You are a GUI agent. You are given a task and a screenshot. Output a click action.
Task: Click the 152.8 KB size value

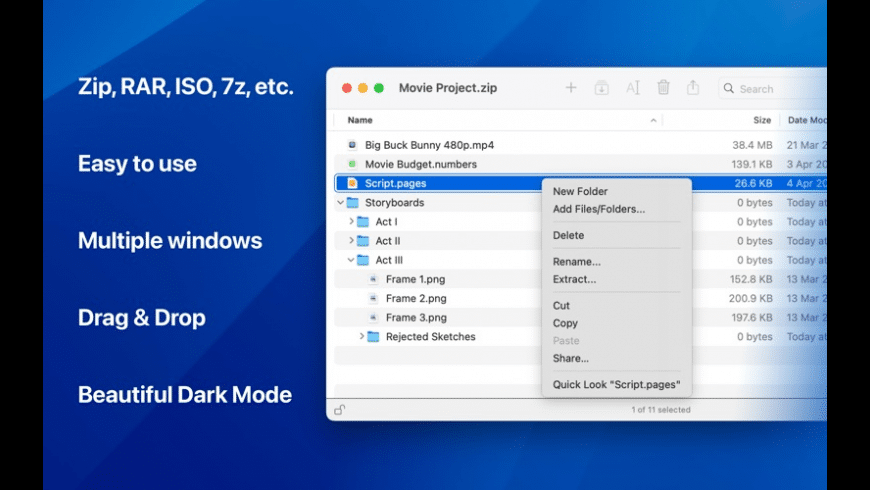pos(751,279)
